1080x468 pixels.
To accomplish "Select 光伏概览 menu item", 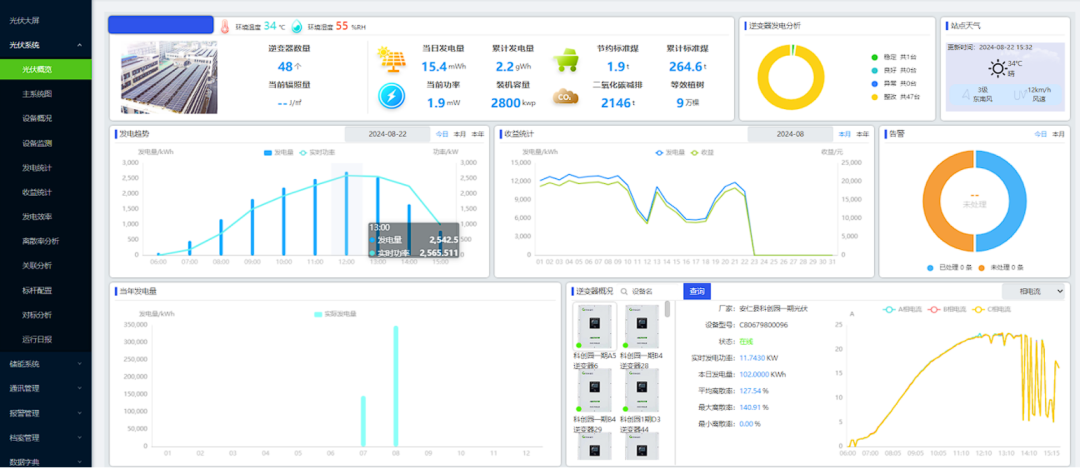I will (x=45, y=69).
